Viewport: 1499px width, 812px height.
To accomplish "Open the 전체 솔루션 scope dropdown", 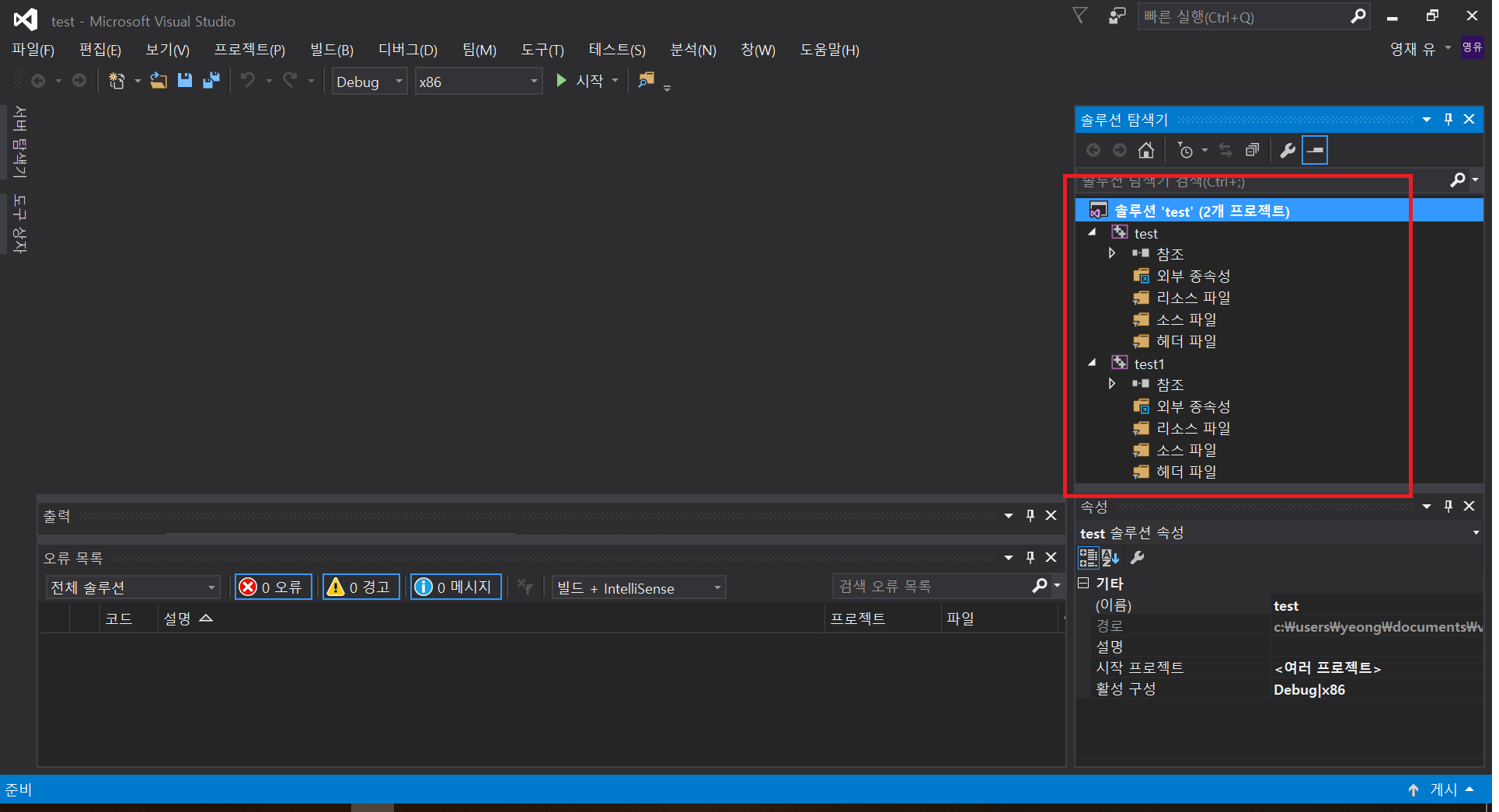I will coord(133,587).
